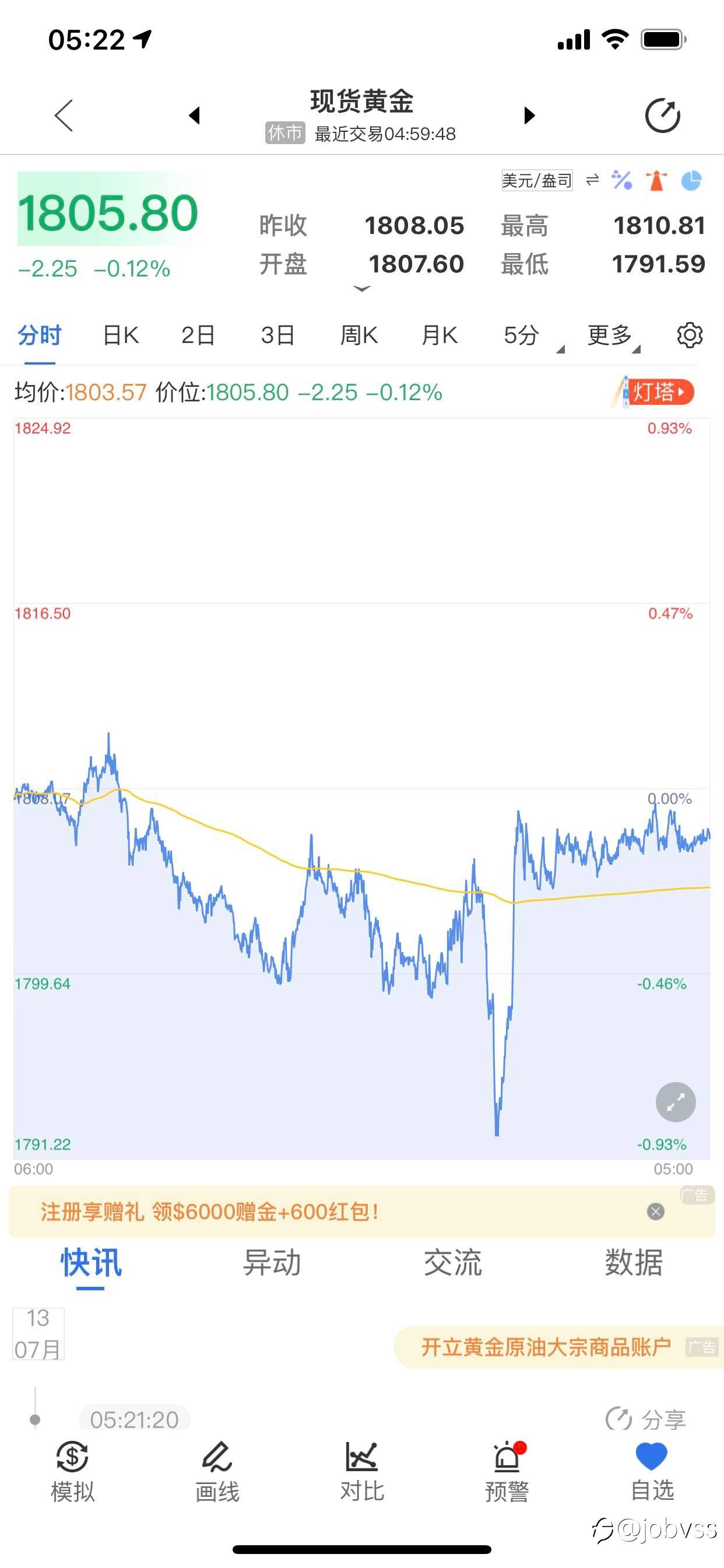Open 预警 price alert

(x=507, y=1472)
